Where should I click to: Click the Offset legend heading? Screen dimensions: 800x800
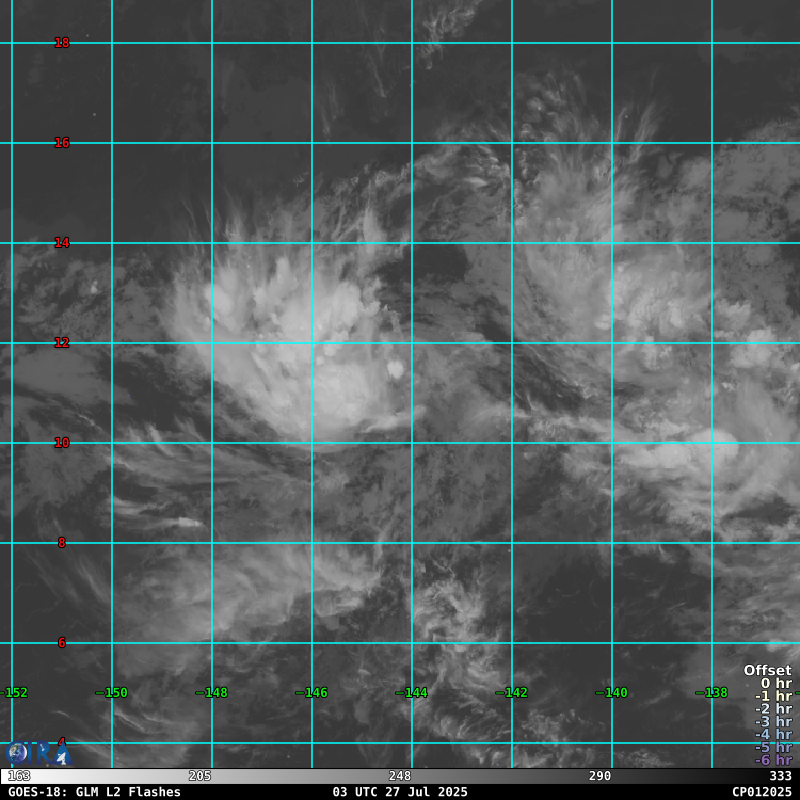(x=767, y=670)
